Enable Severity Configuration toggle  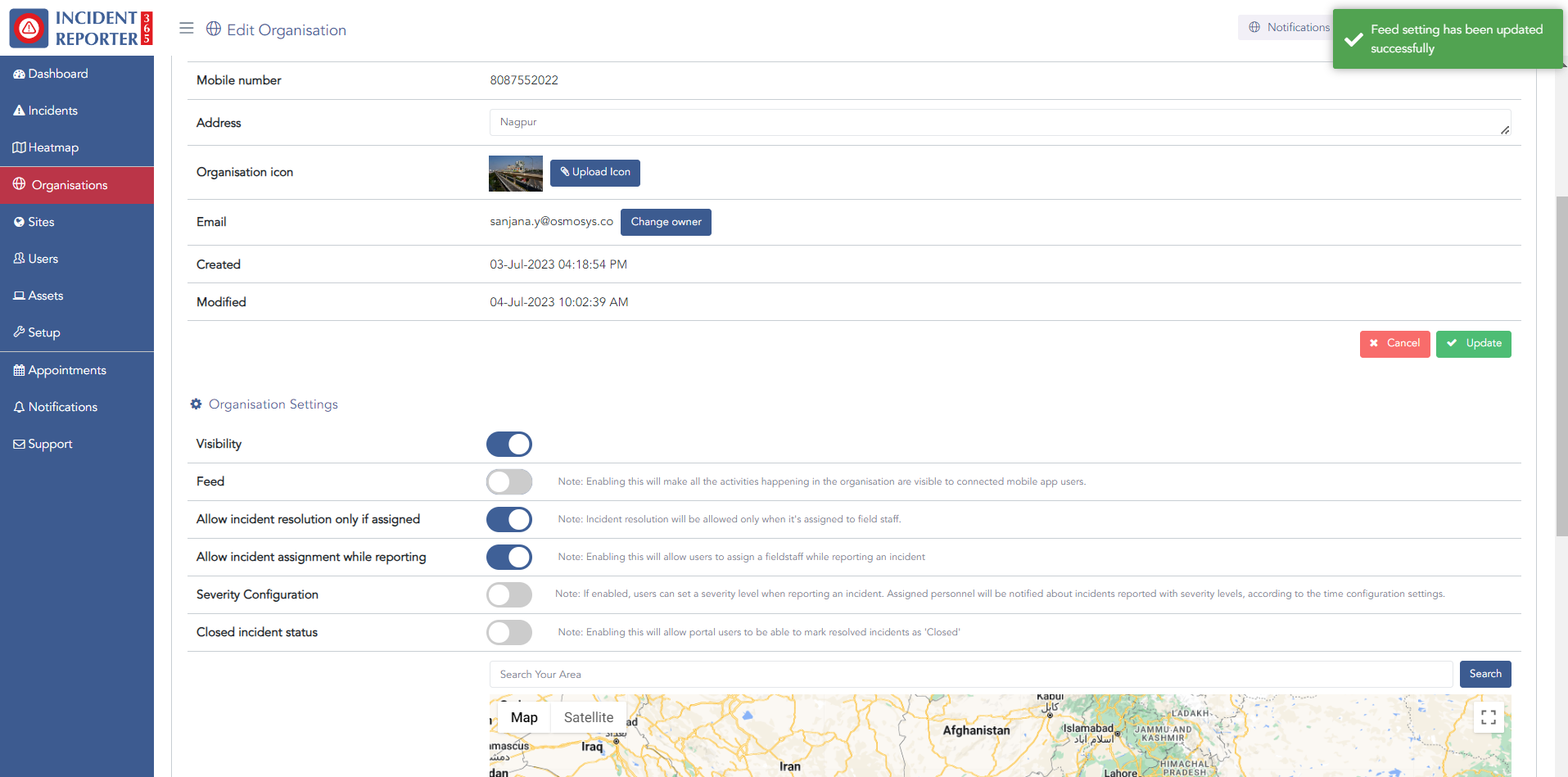pyautogui.click(x=508, y=595)
